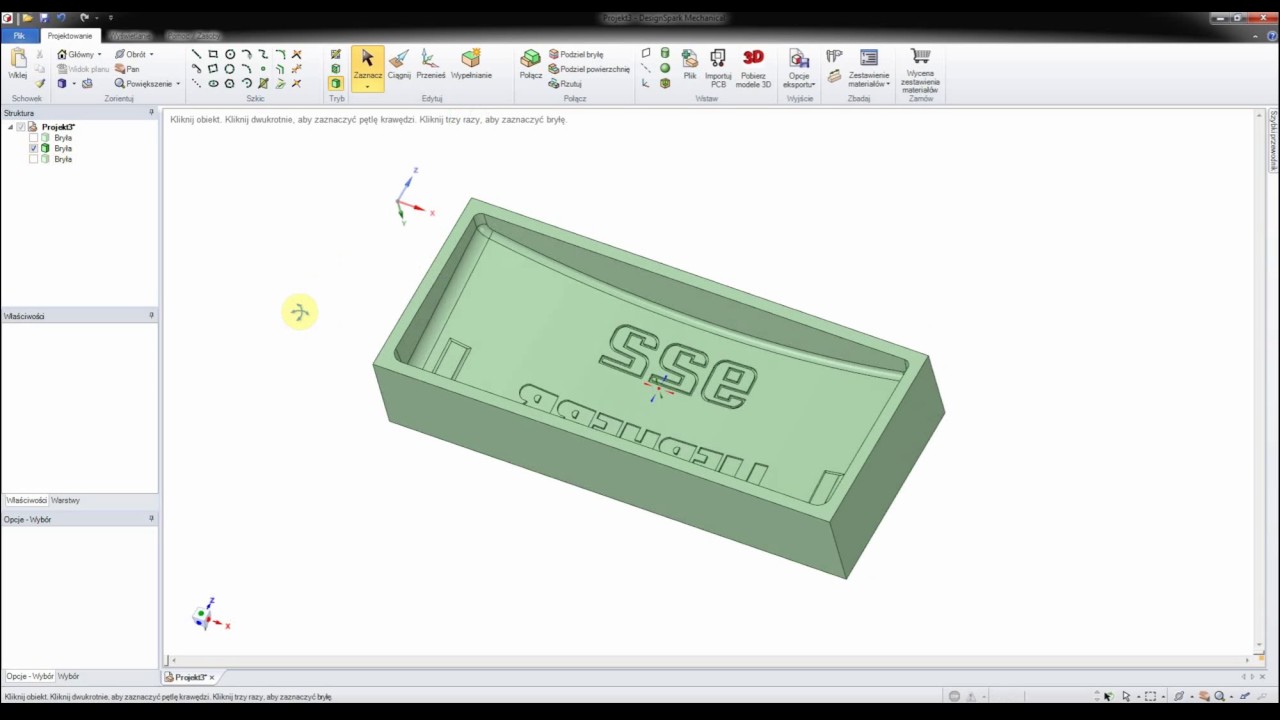Click the Podziel bryłę split body tool

click(x=576, y=54)
